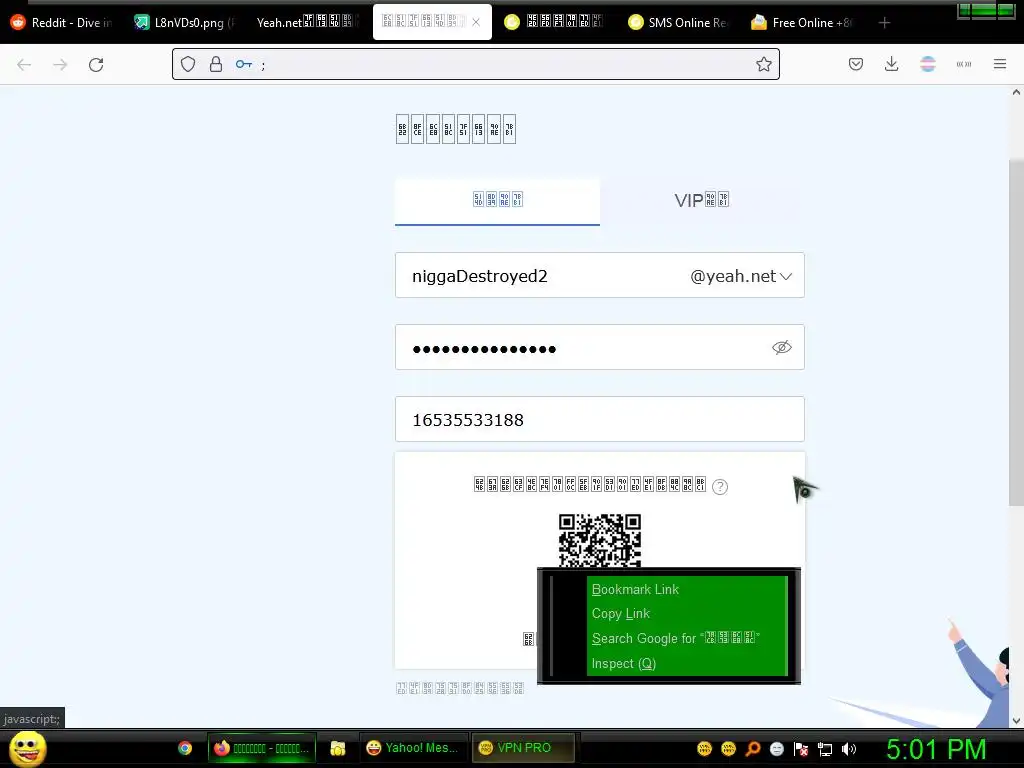Click the QR code image

click(x=600, y=540)
